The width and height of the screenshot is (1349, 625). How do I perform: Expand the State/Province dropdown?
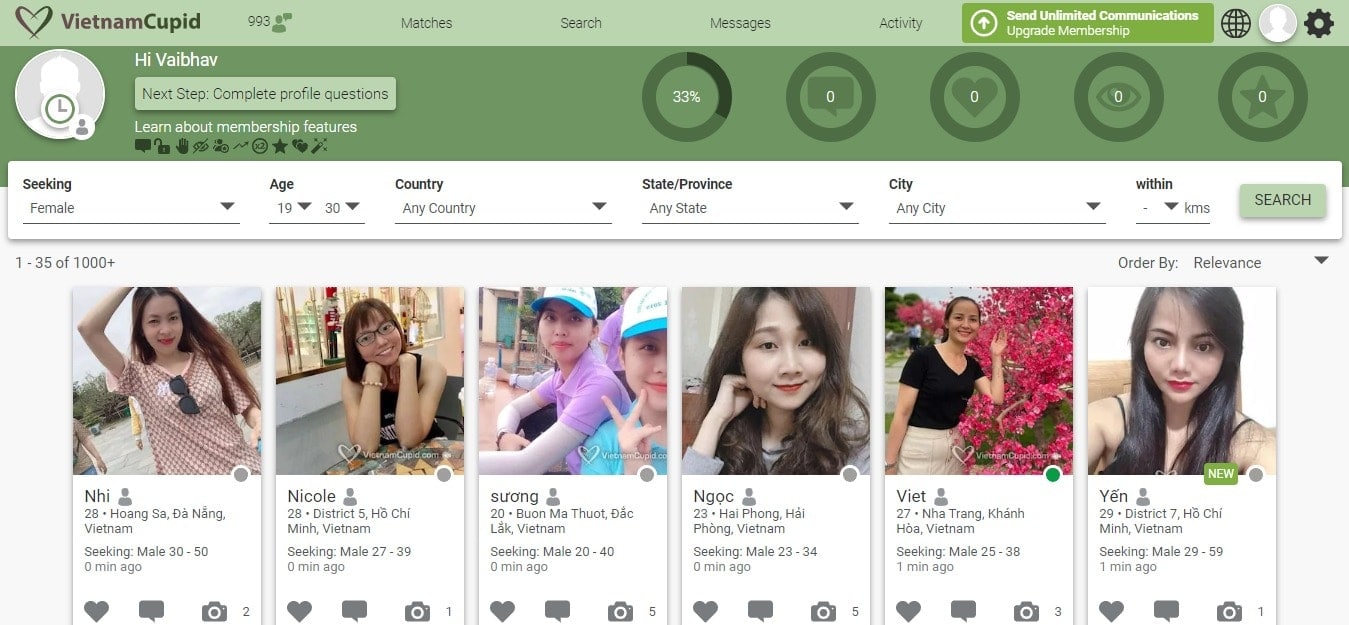(750, 208)
